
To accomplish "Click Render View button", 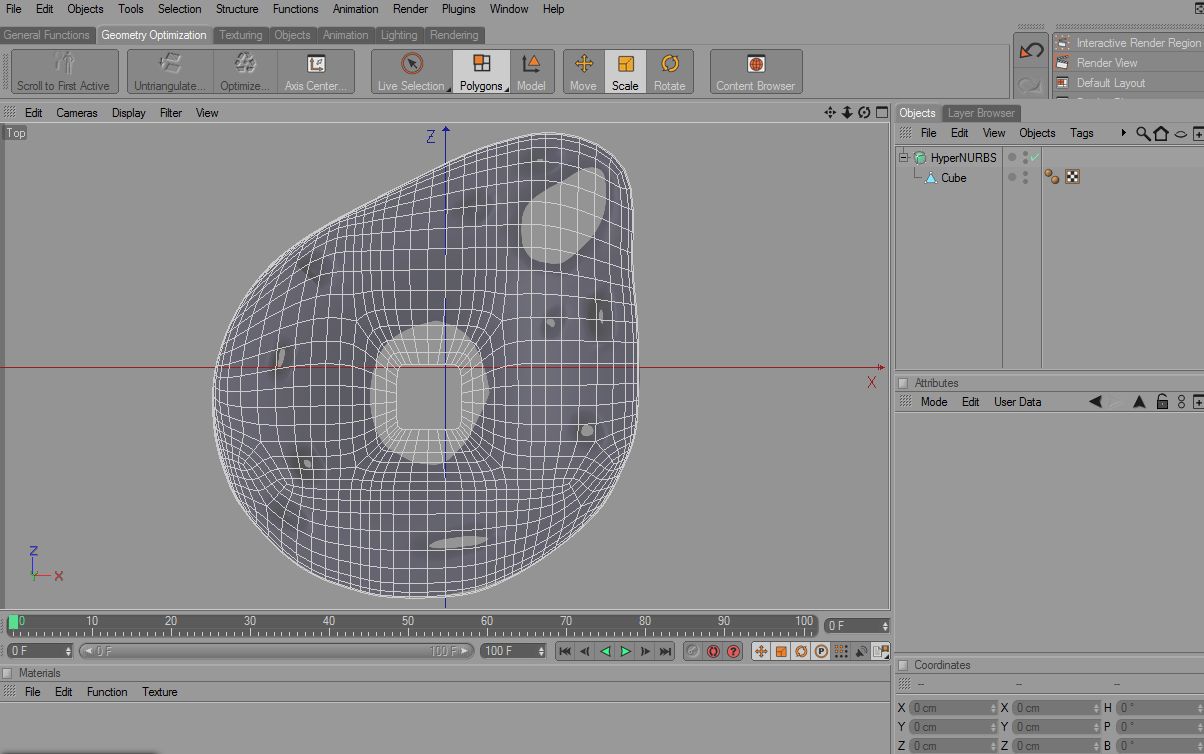I will click(1106, 63).
